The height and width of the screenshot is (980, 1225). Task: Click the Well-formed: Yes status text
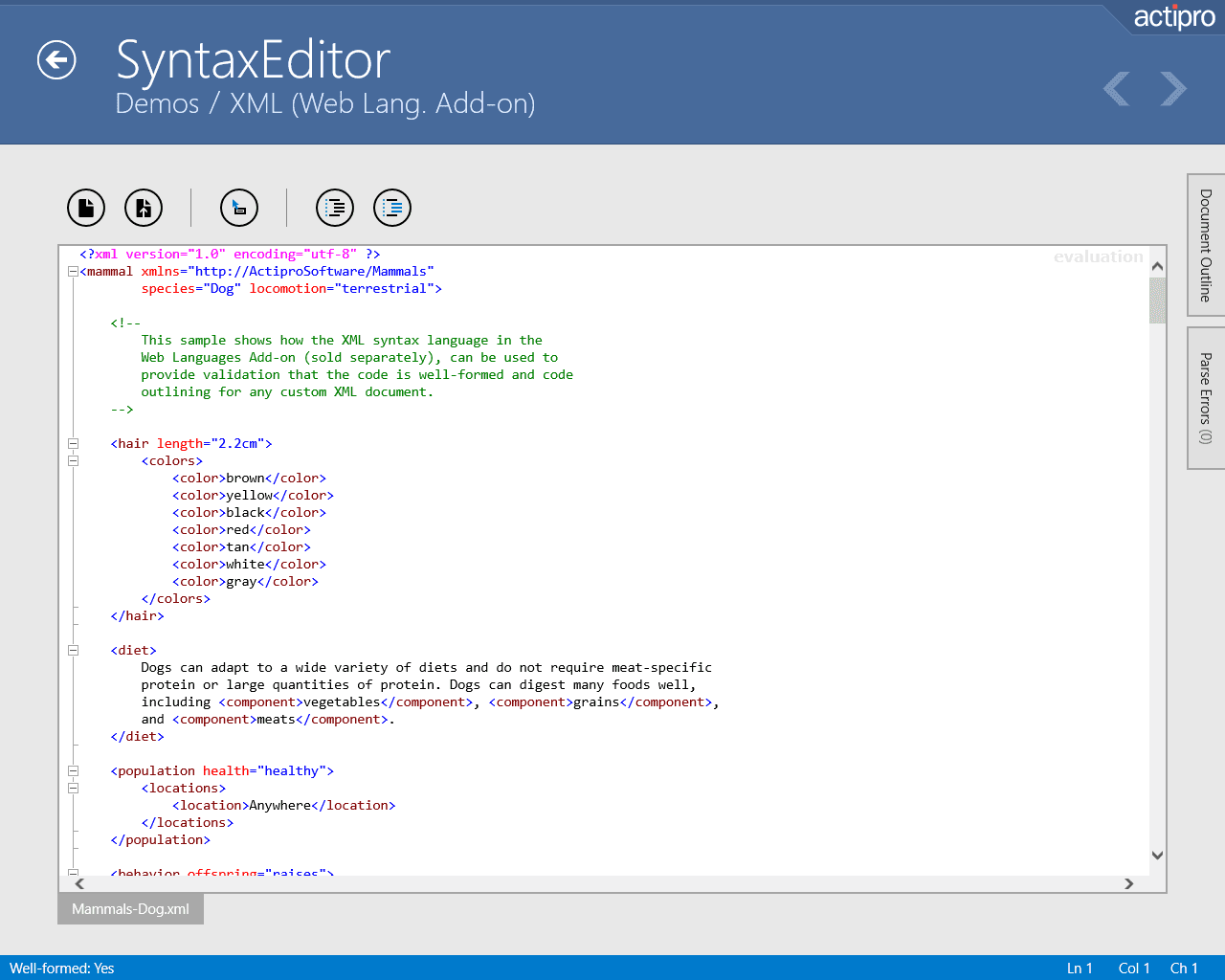pyautogui.click(x=62, y=969)
